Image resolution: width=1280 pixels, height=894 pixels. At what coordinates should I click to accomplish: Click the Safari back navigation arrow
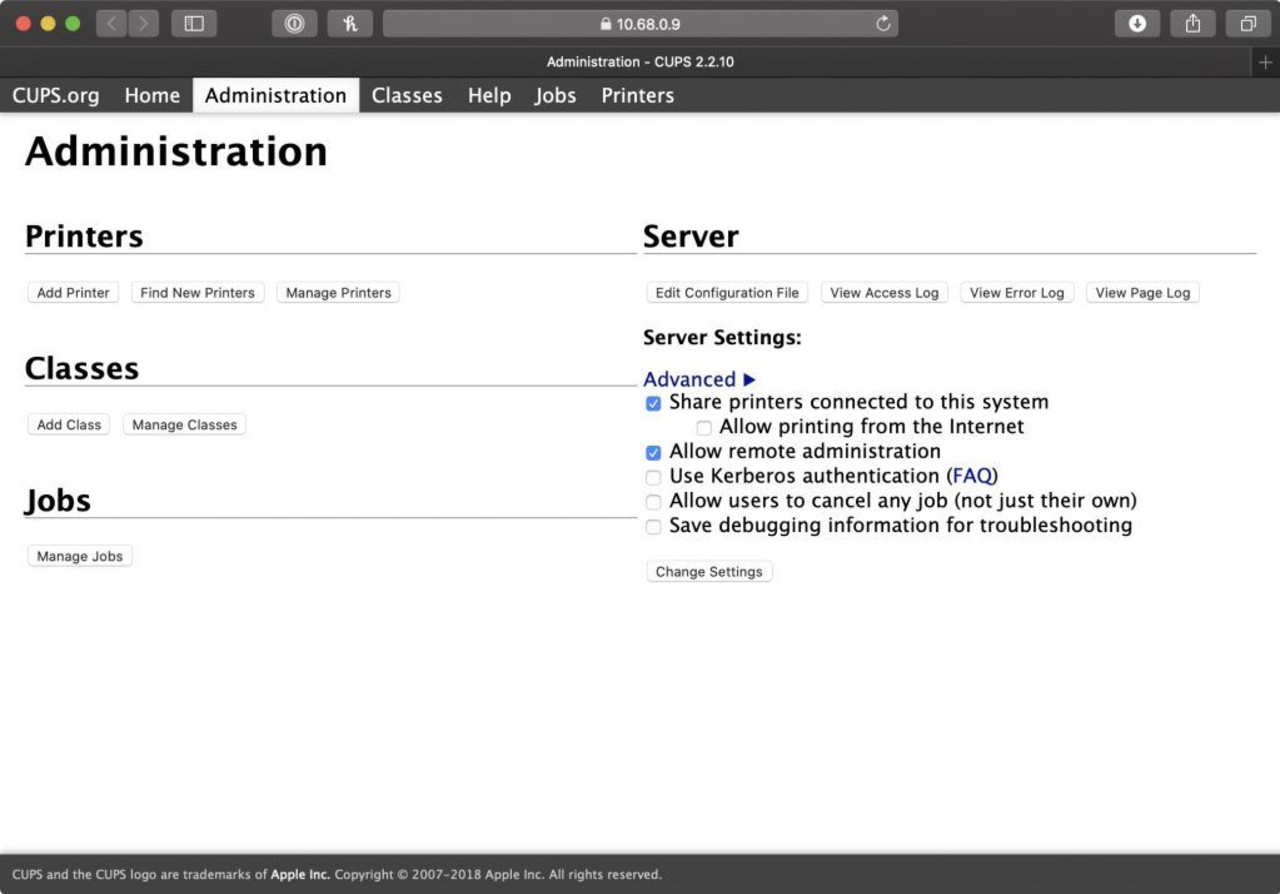(112, 24)
